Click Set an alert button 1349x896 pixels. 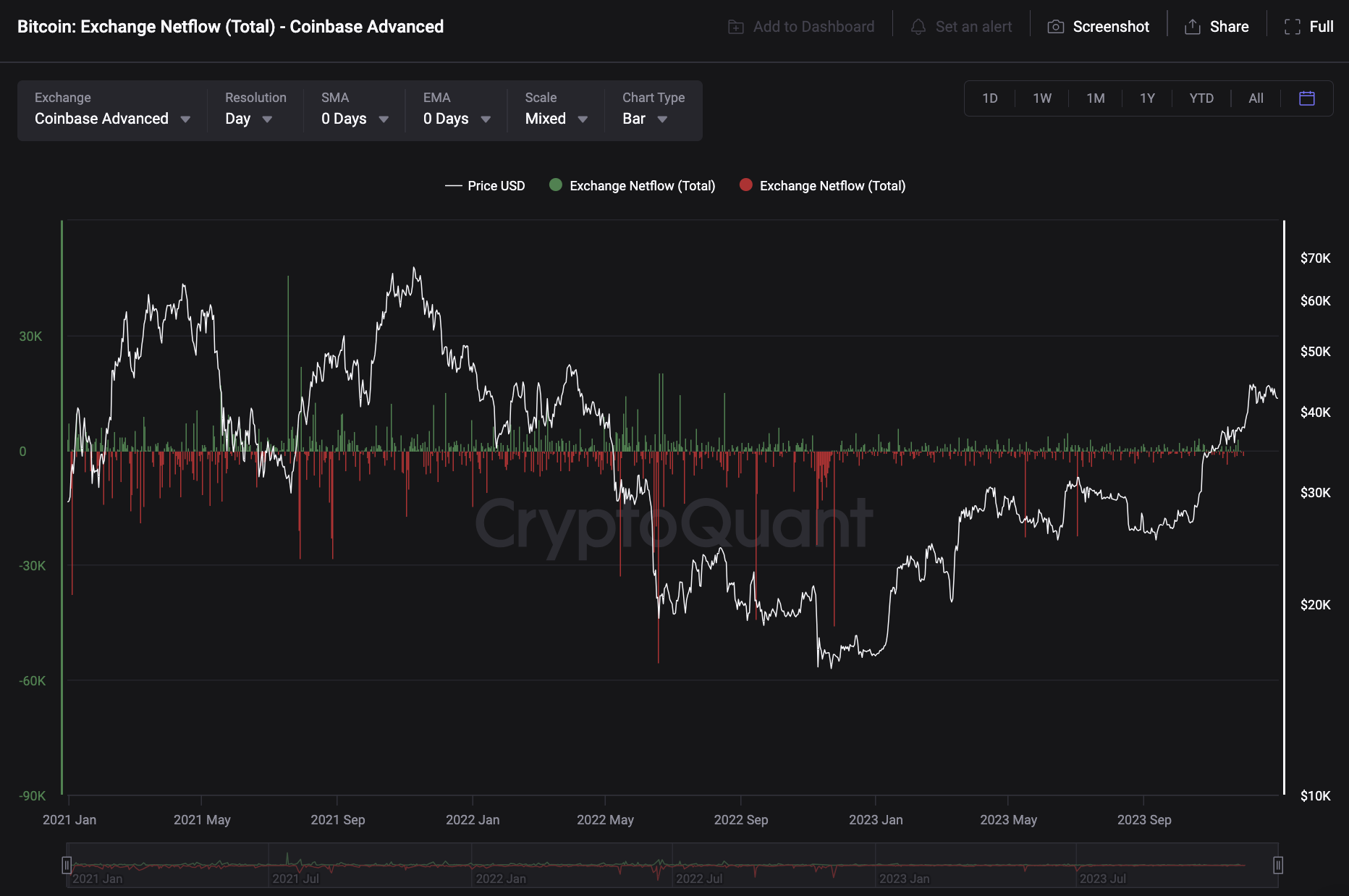961,27
